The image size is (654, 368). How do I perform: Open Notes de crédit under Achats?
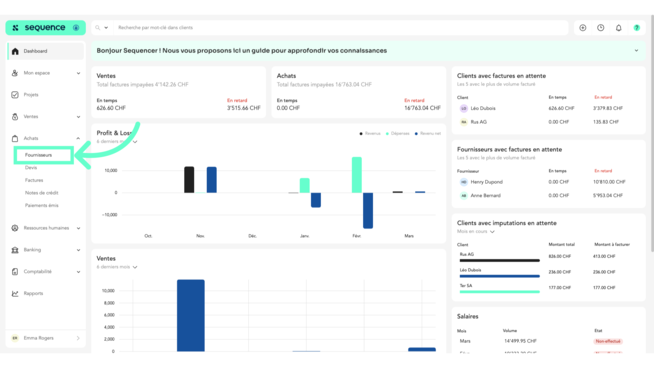pos(41,193)
